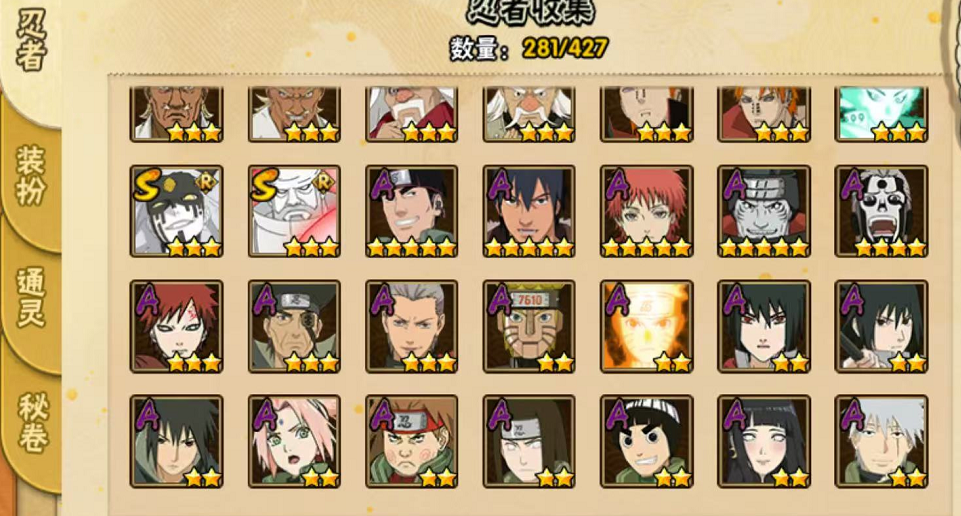
Task: Select pink-haired Sakura ninja portrait
Action: pos(294,442)
